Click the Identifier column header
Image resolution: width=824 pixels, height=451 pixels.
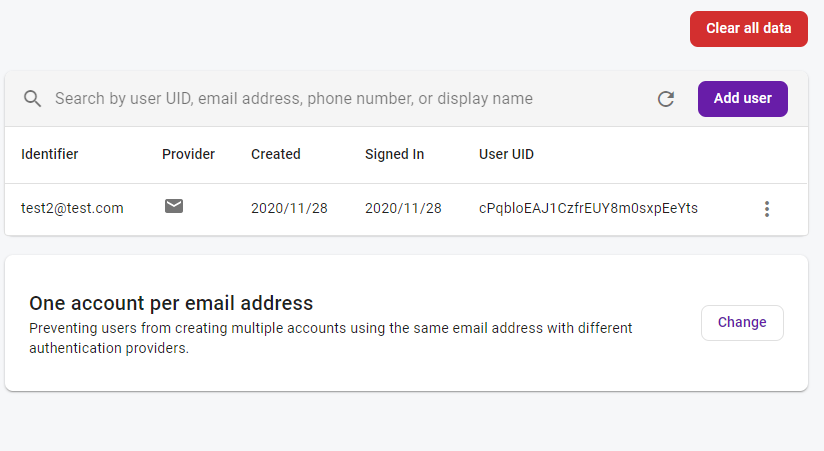(x=49, y=154)
